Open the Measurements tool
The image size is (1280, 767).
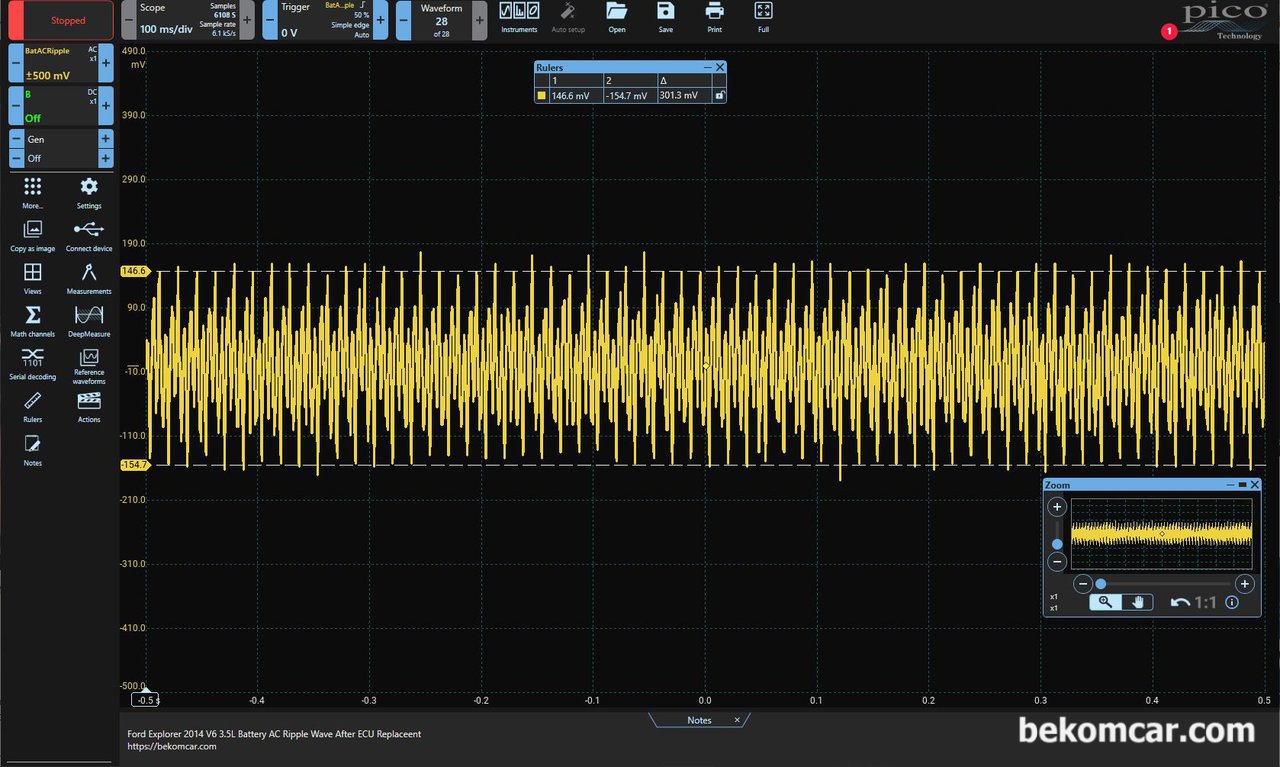click(89, 277)
